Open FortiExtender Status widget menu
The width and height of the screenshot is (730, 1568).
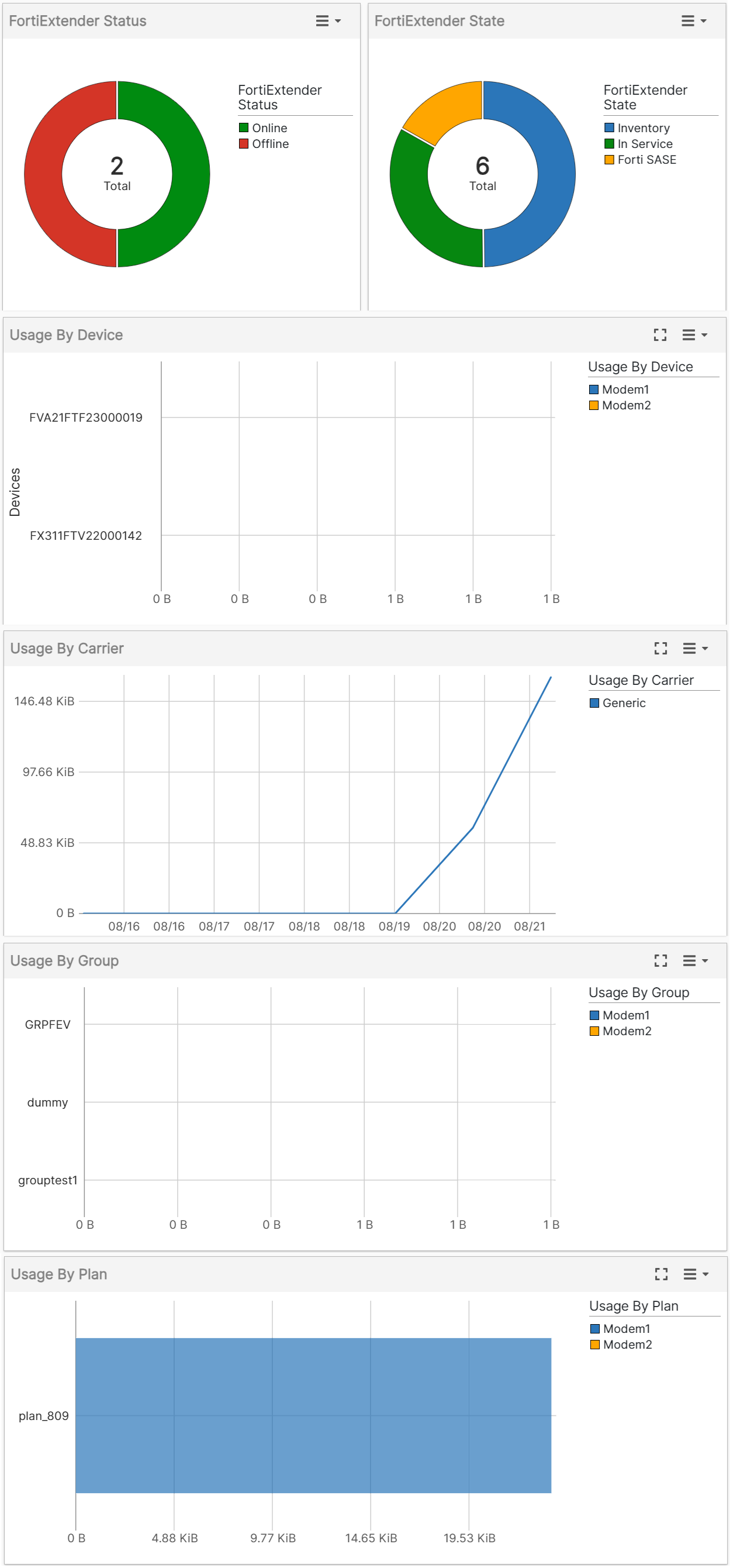click(x=328, y=21)
